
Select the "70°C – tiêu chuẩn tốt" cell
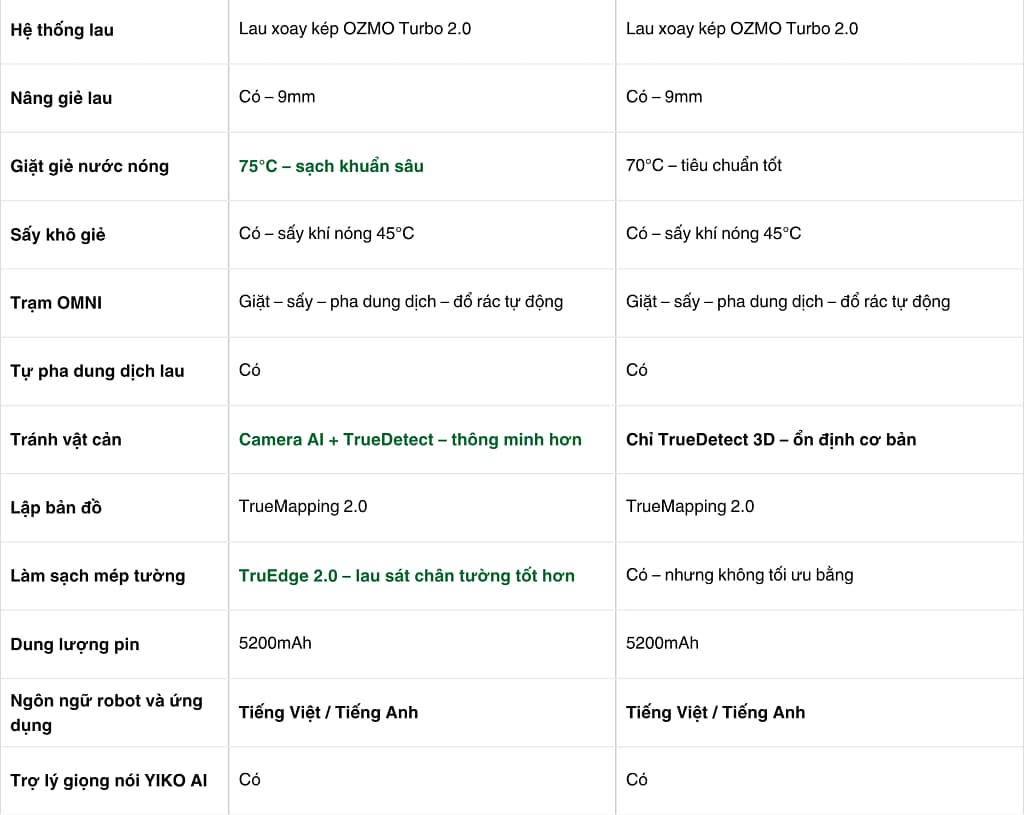(704, 165)
